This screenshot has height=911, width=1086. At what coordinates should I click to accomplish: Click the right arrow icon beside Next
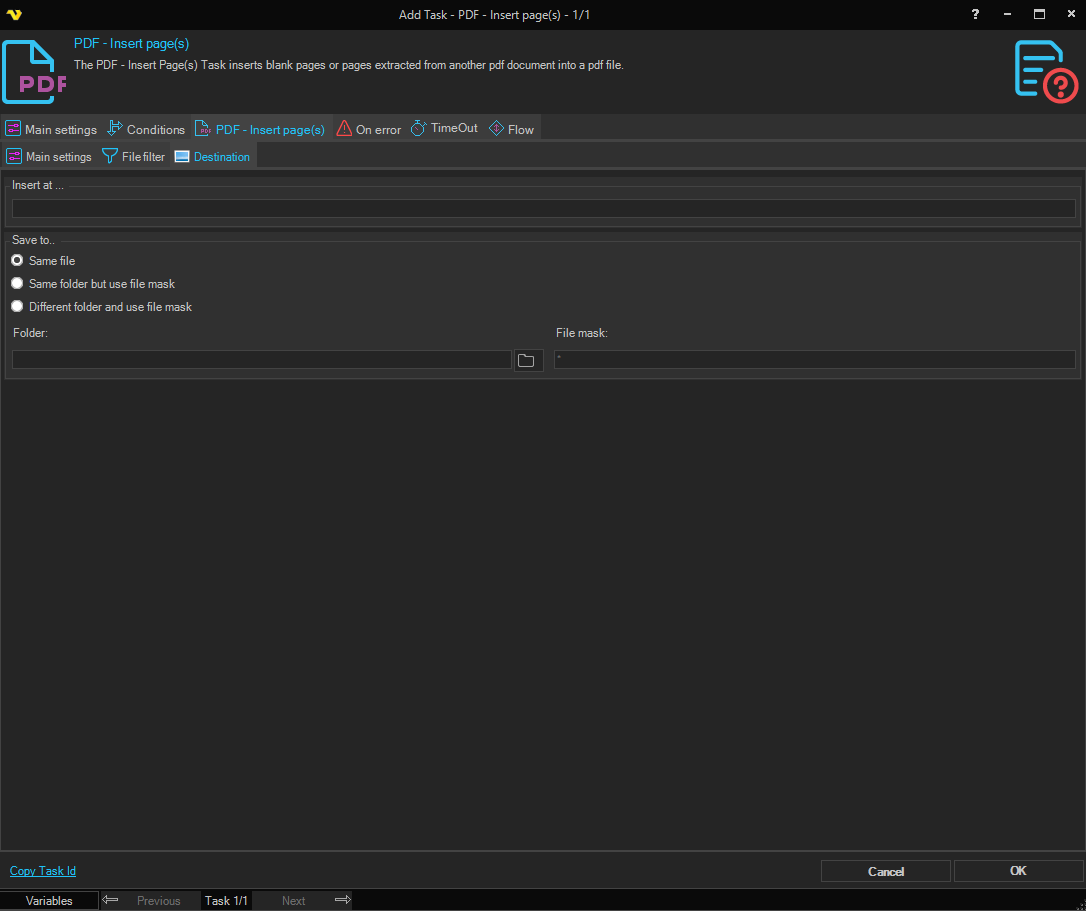click(x=342, y=900)
